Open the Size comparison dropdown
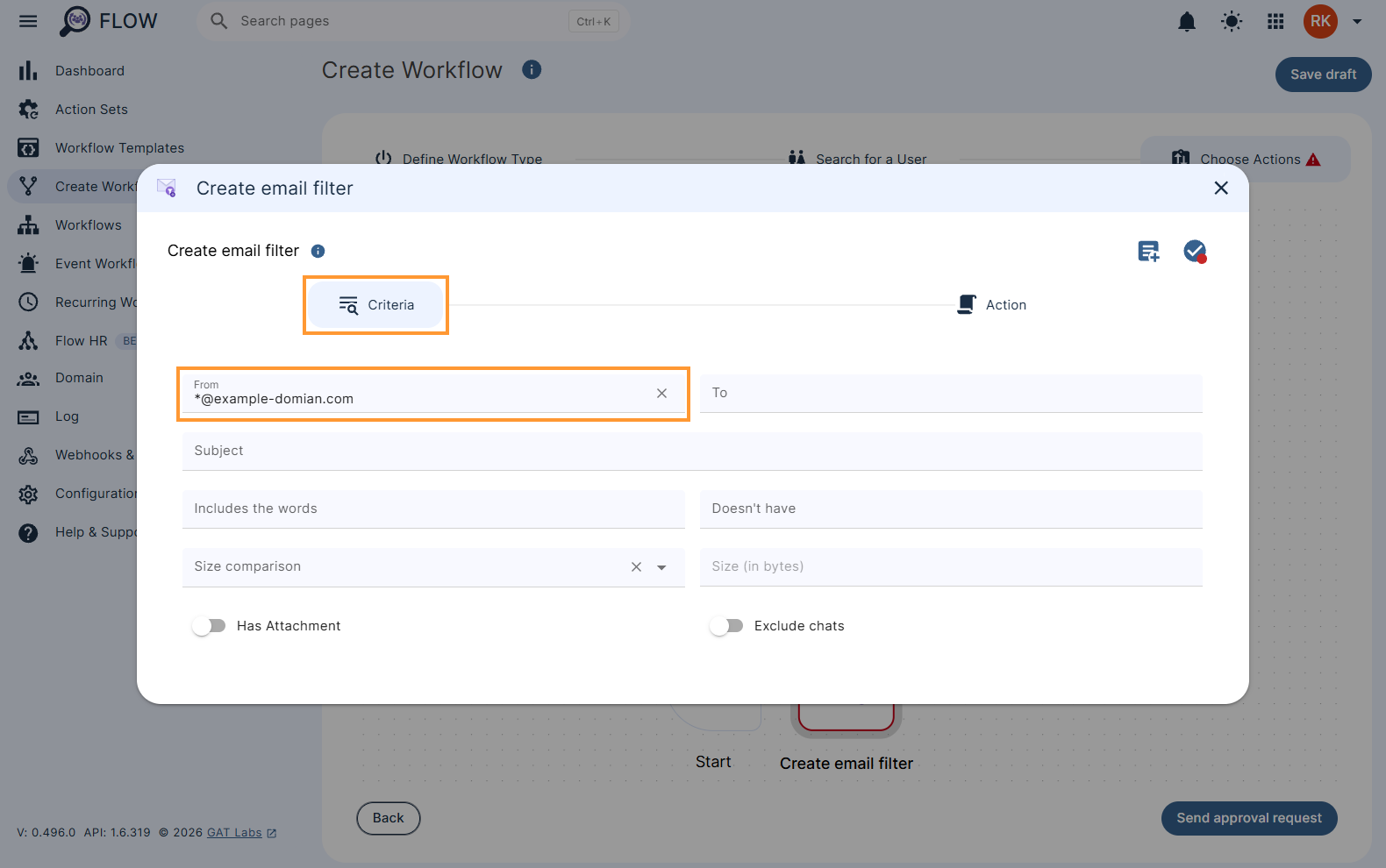 [662, 567]
